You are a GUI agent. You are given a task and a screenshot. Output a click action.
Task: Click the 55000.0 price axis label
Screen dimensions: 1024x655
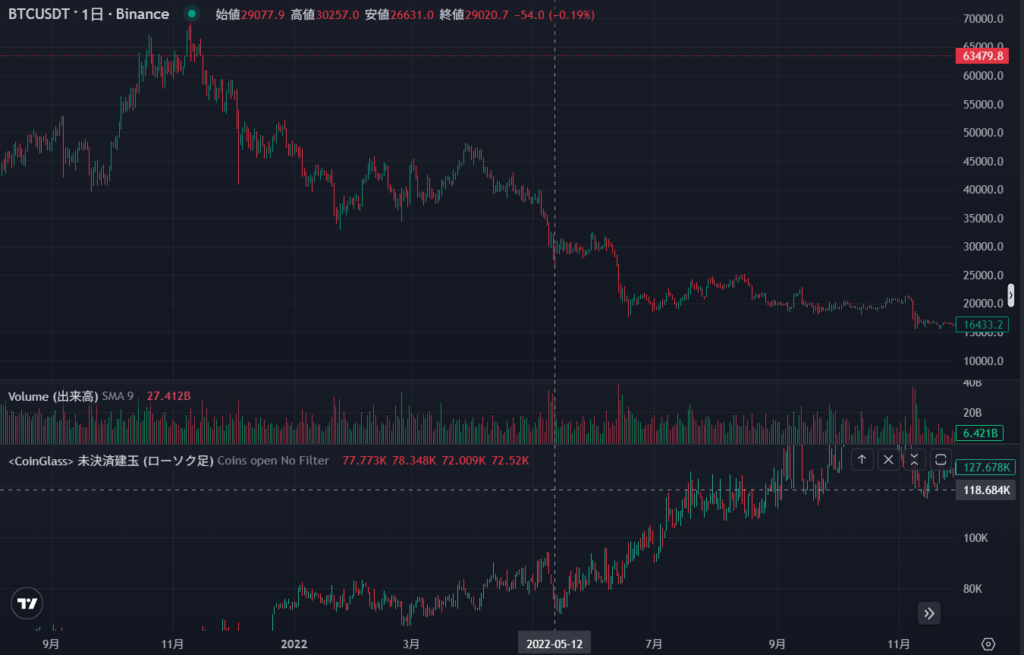[x=983, y=104]
